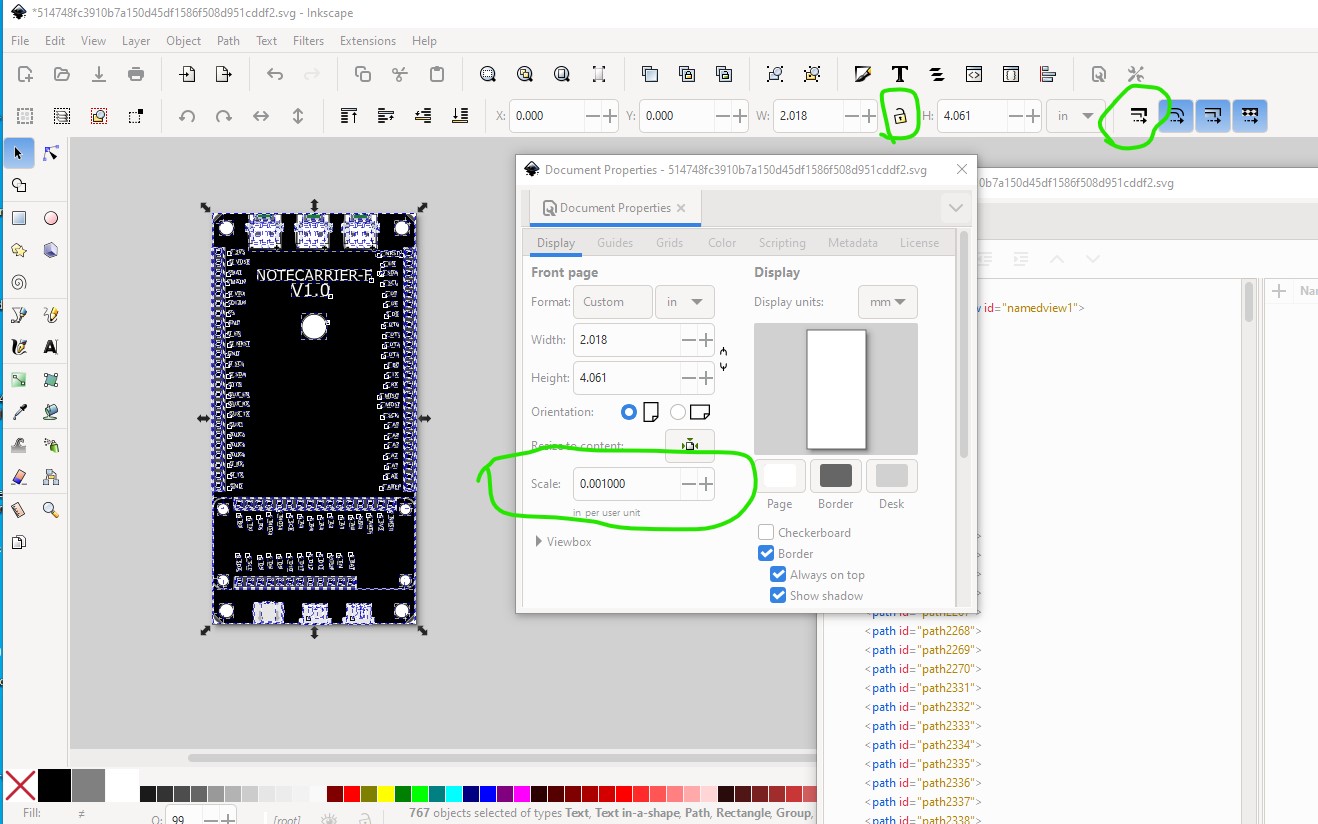The height and width of the screenshot is (824, 1318).
Task: Select the Measure ruler tool
Action: pos(18,510)
